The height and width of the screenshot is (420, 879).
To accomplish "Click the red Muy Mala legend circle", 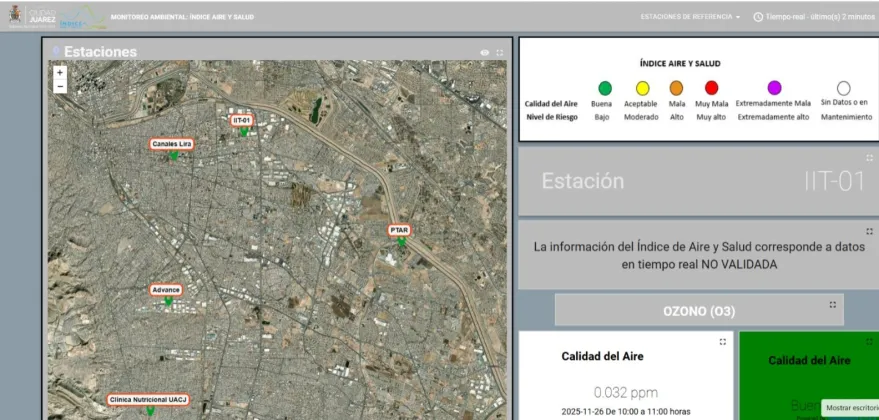I will pos(711,88).
